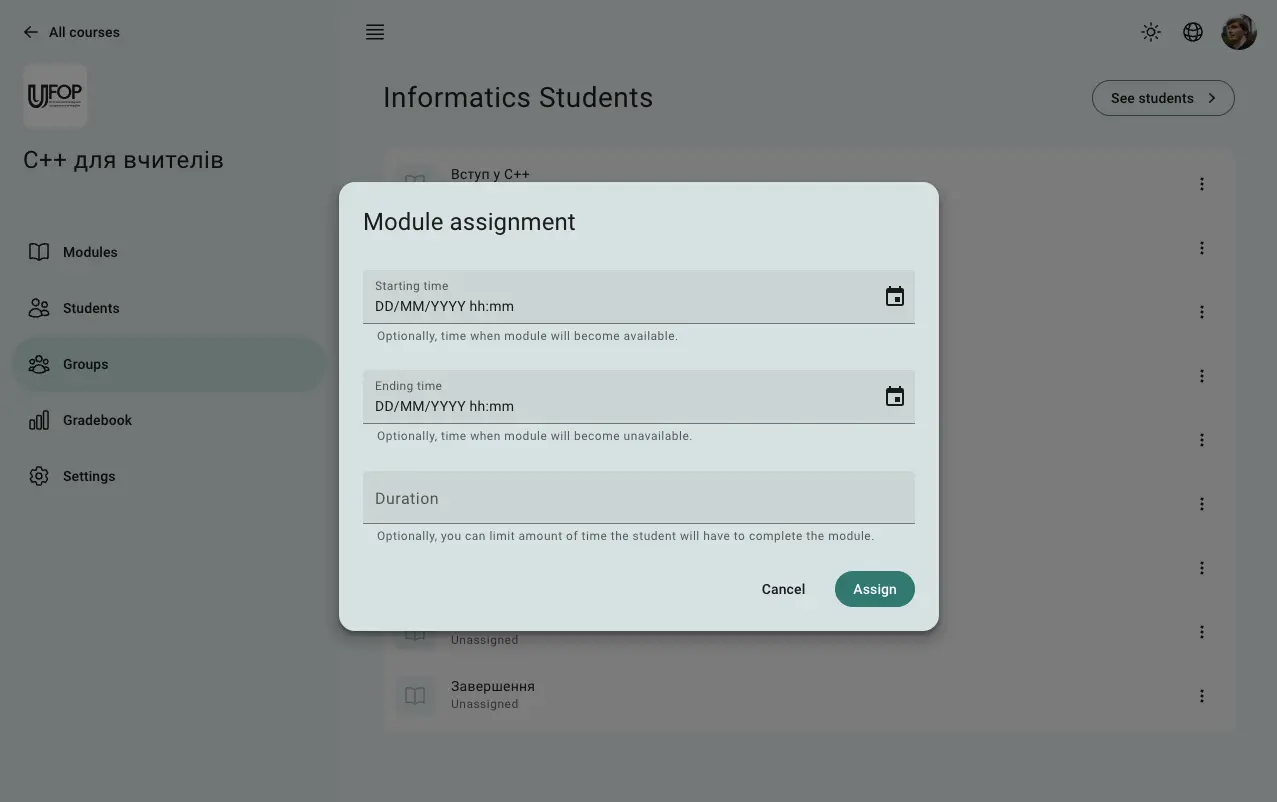This screenshot has height=802, width=1277.
Task: Open the language globe icon
Action: pos(1192,31)
